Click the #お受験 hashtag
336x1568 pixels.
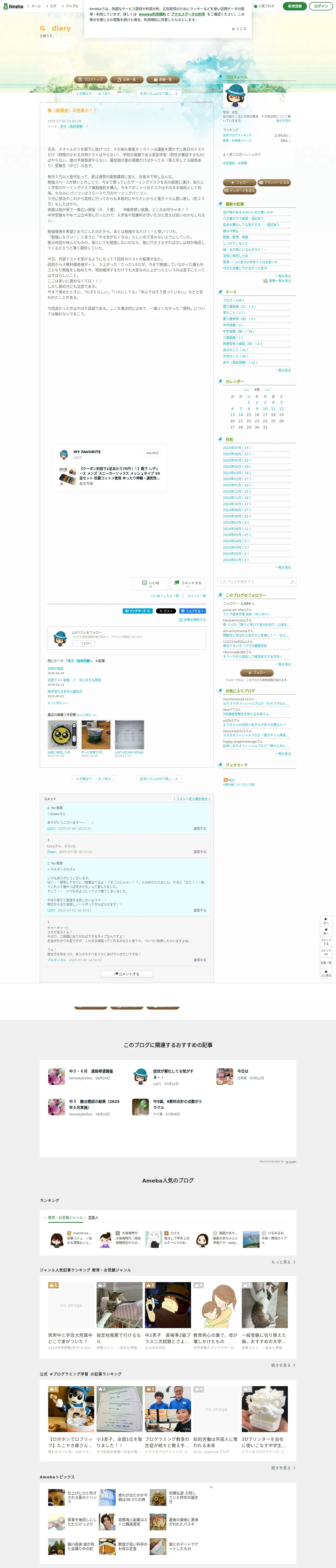[x=243, y=163]
